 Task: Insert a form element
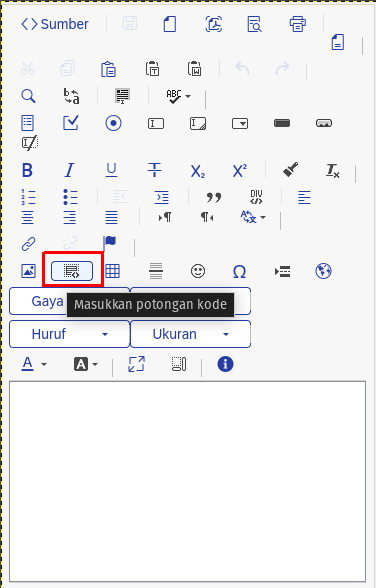[x=28, y=123]
